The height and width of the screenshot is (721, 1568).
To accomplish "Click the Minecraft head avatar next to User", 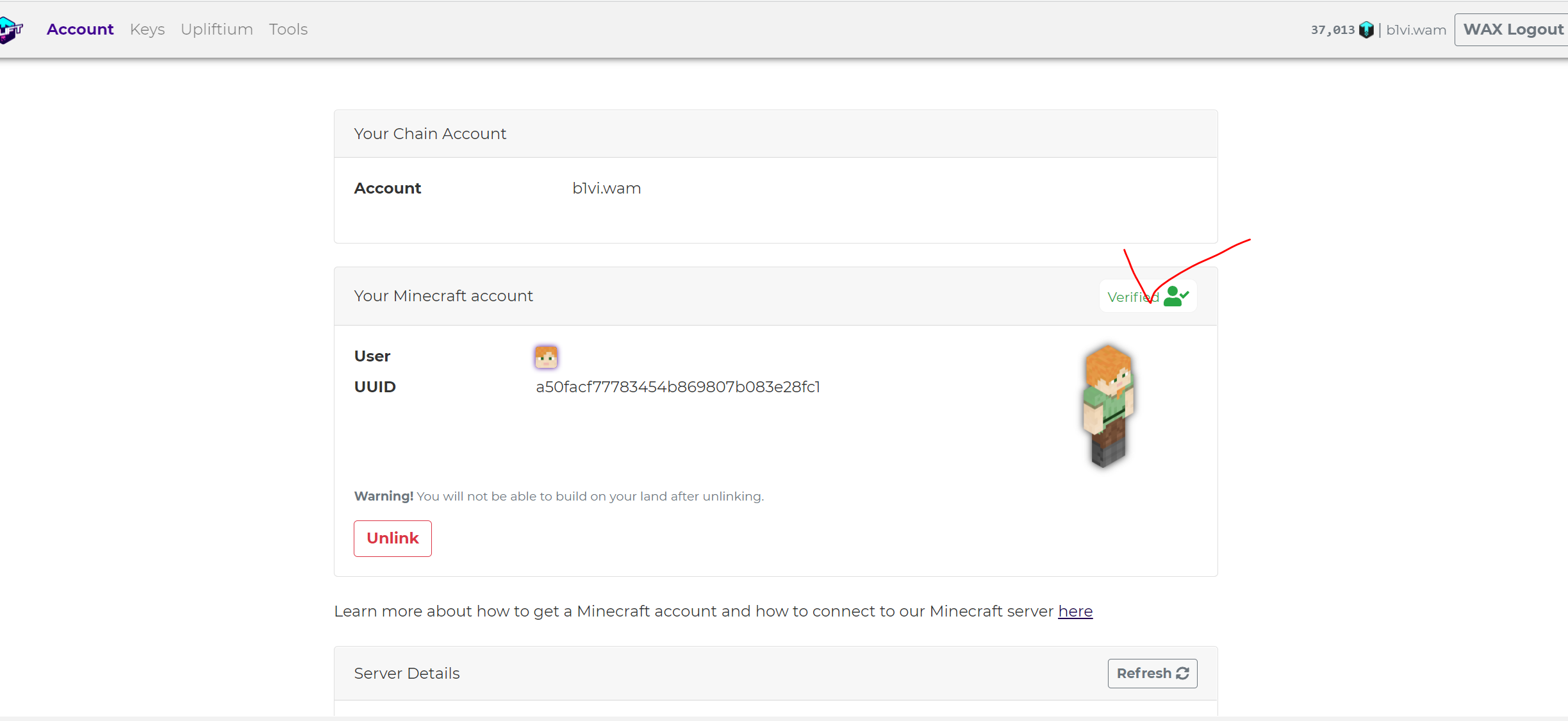I will coord(546,356).
